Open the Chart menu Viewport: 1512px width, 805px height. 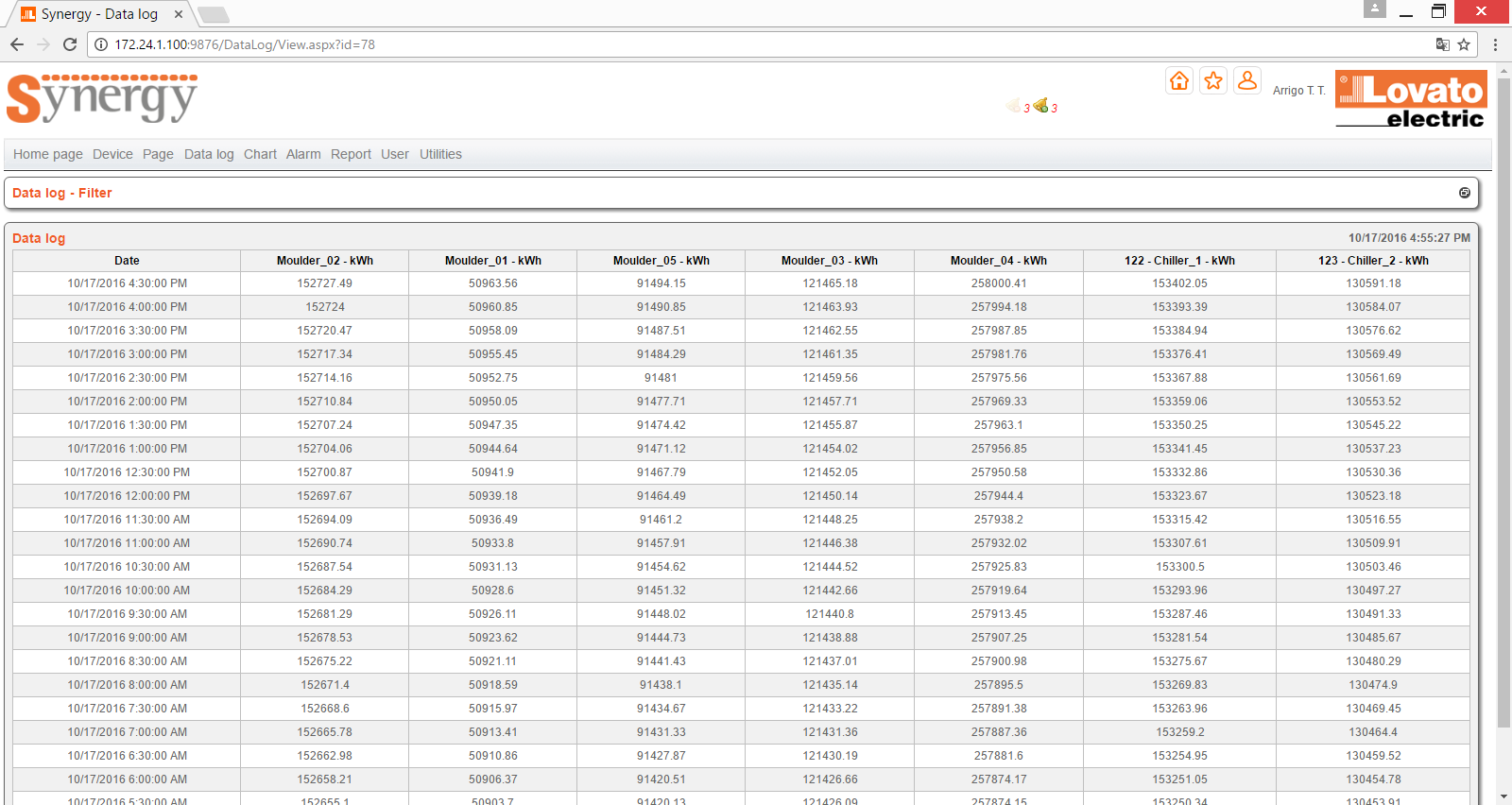point(260,154)
